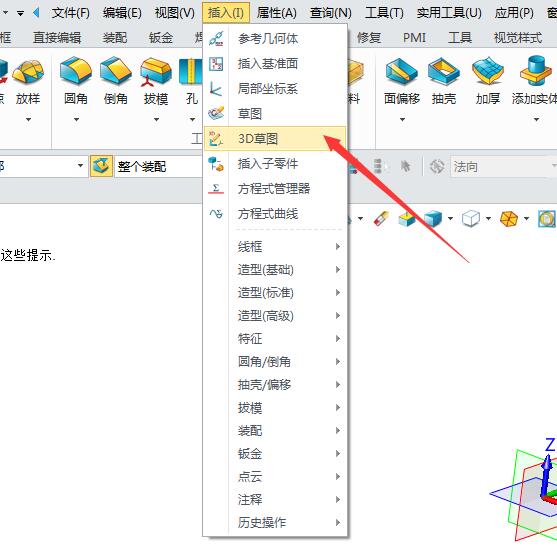This screenshot has height=554, width=557.
Task: Open the 造型(高级) submenu
Action: (x=275, y=315)
